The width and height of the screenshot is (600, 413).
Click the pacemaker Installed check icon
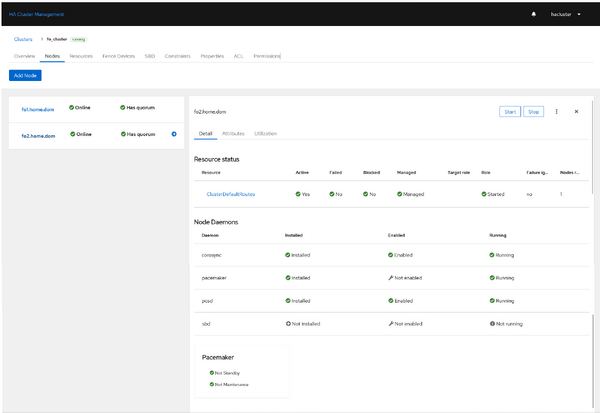click(x=288, y=278)
